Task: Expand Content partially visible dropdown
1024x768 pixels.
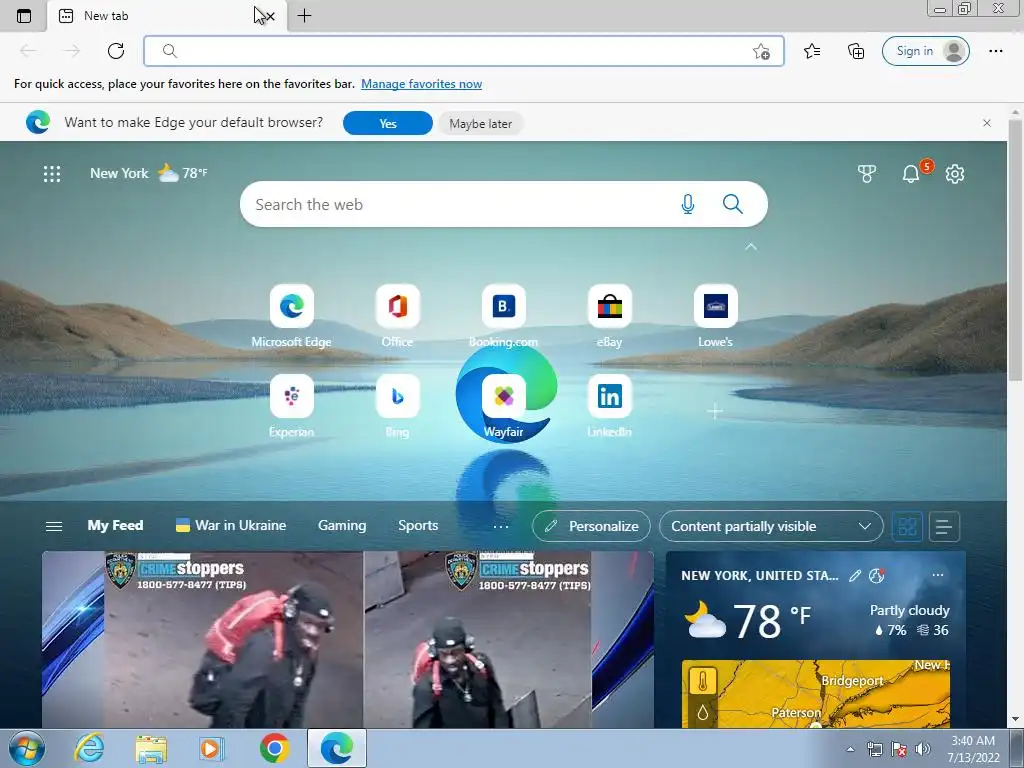Action: [771, 526]
